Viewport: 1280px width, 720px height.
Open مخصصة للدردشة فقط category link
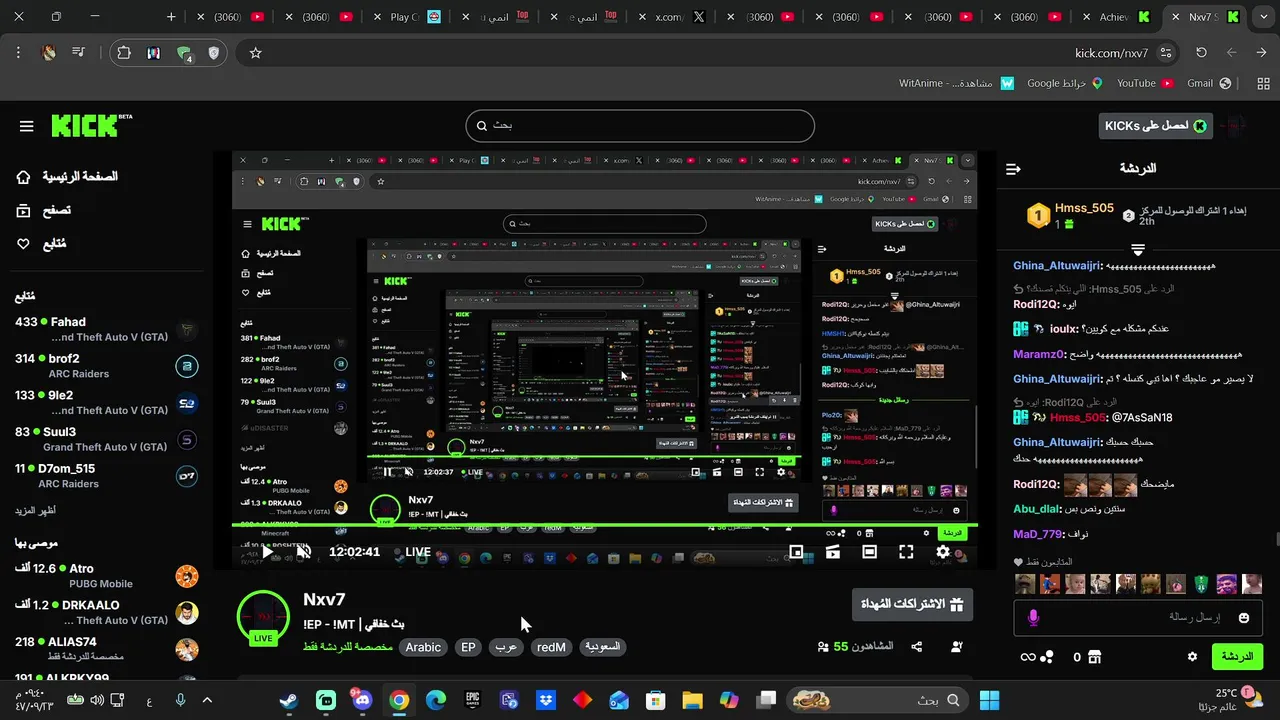pos(346,647)
